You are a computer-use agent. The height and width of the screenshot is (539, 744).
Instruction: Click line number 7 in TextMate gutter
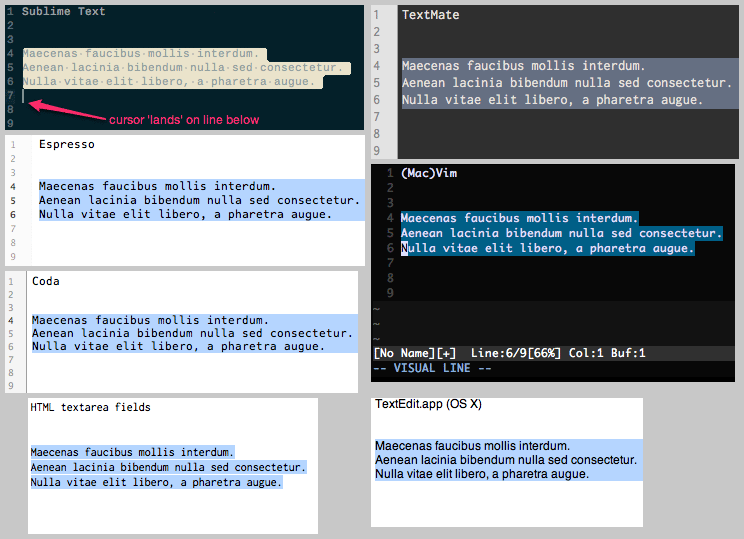(377, 117)
